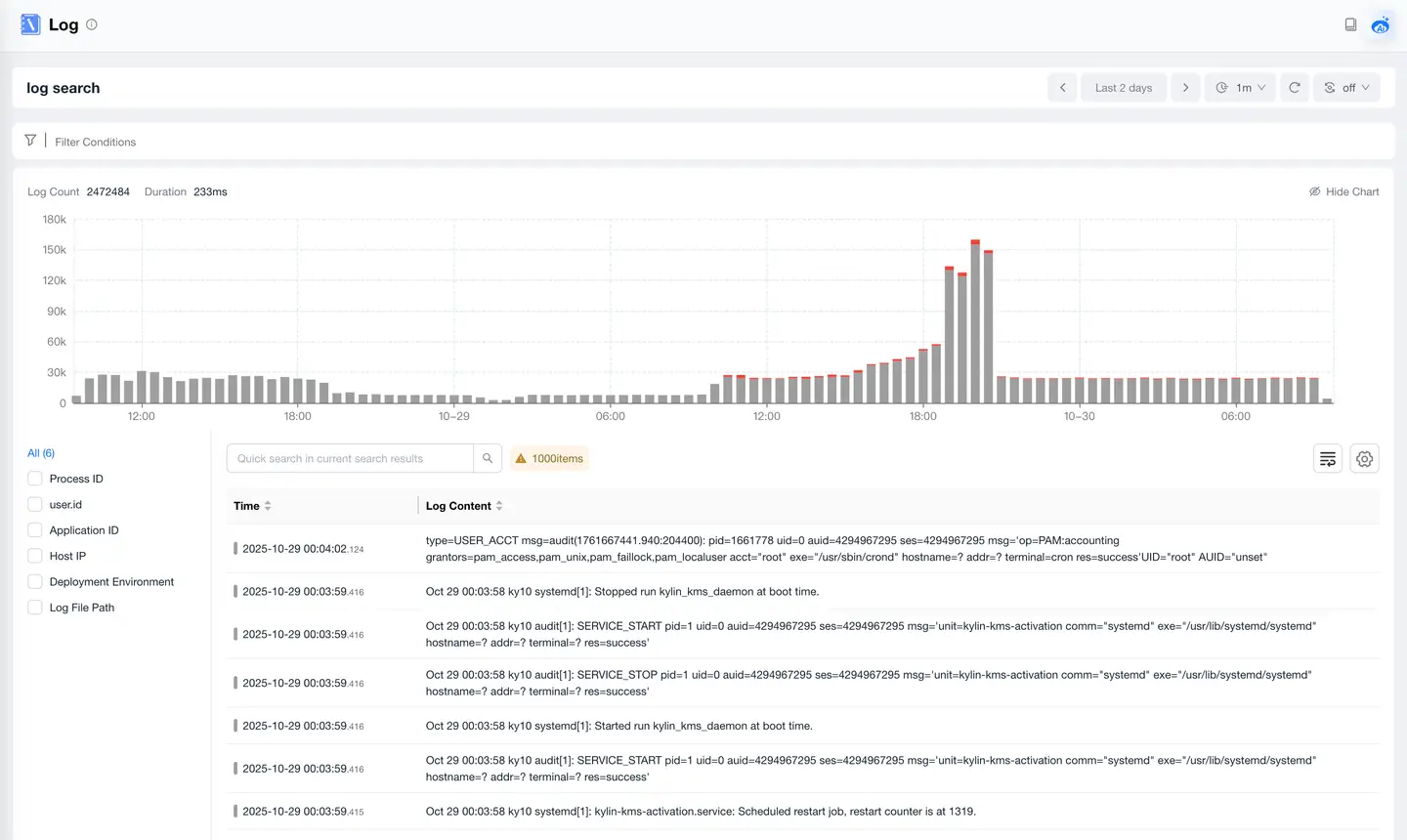Screen dimensions: 1407x840
Task: Click the filter funnel icon
Action: click(30, 141)
